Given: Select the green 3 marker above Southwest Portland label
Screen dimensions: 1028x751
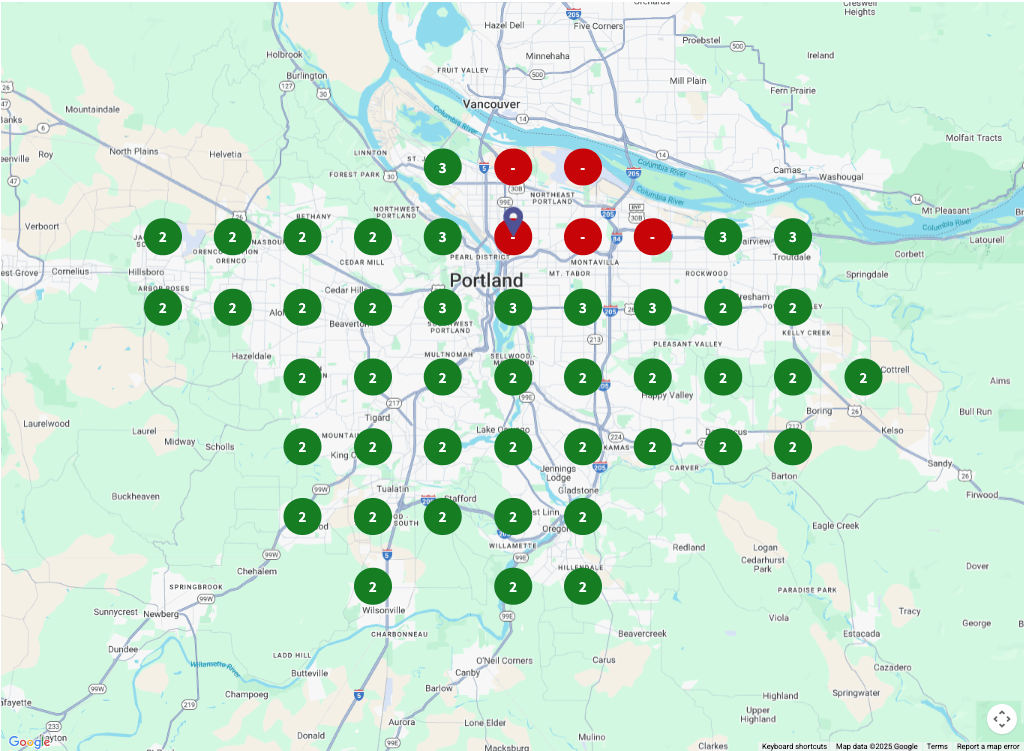Looking at the screenshot, I should coord(443,308).
